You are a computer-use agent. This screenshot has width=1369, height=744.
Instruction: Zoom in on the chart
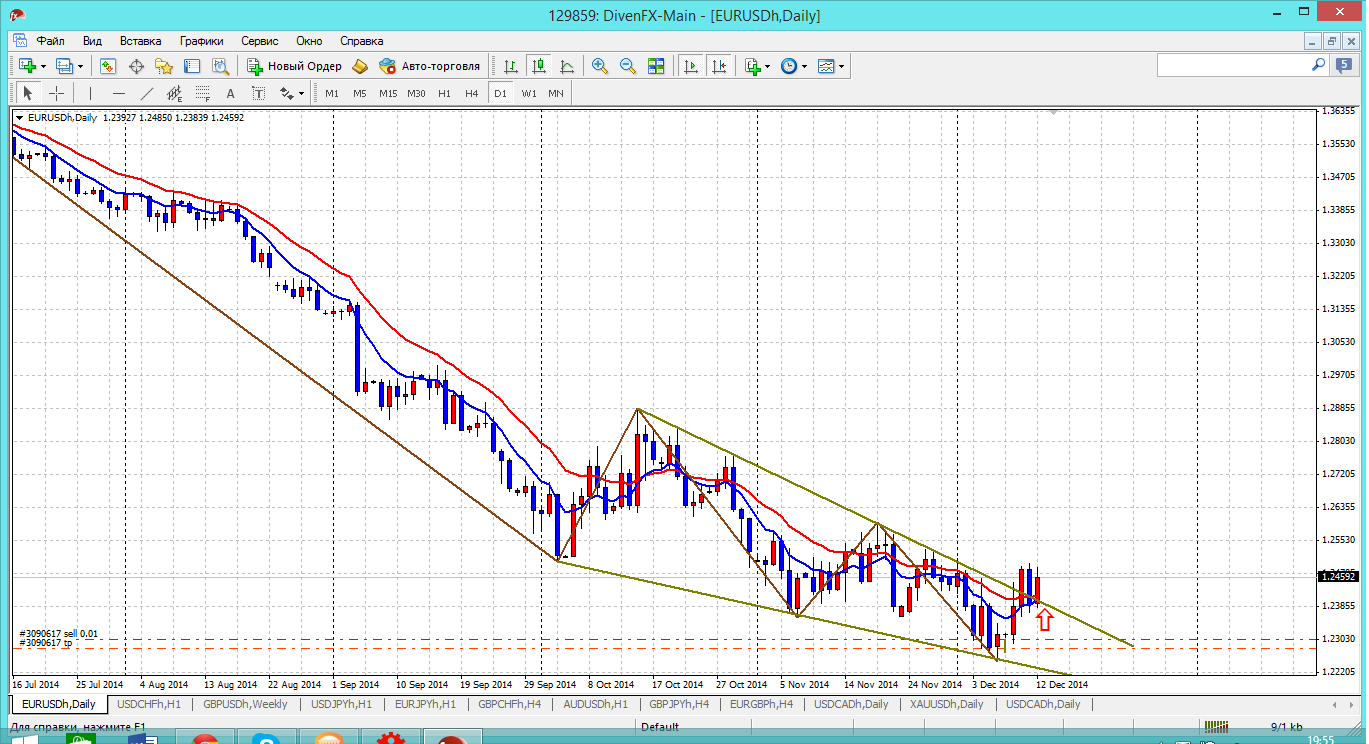click(600, 66)
